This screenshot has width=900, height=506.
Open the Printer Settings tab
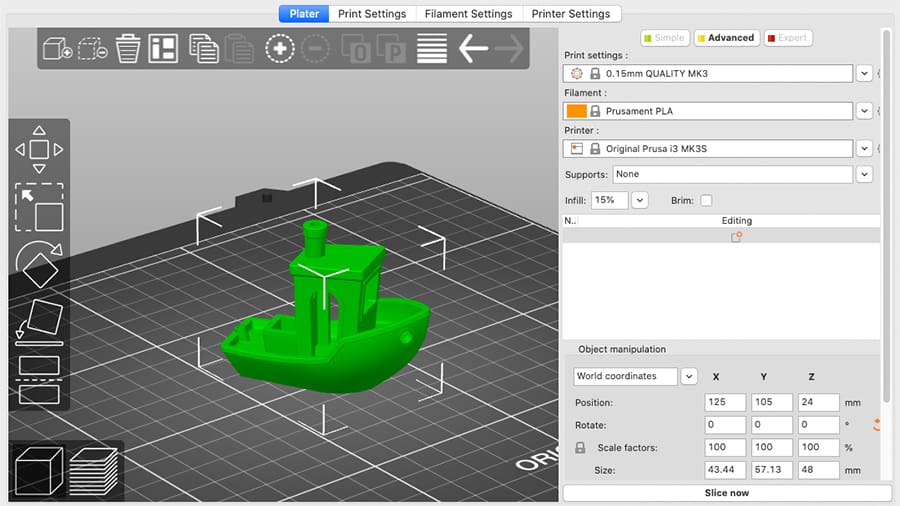[x=571, y=14]
